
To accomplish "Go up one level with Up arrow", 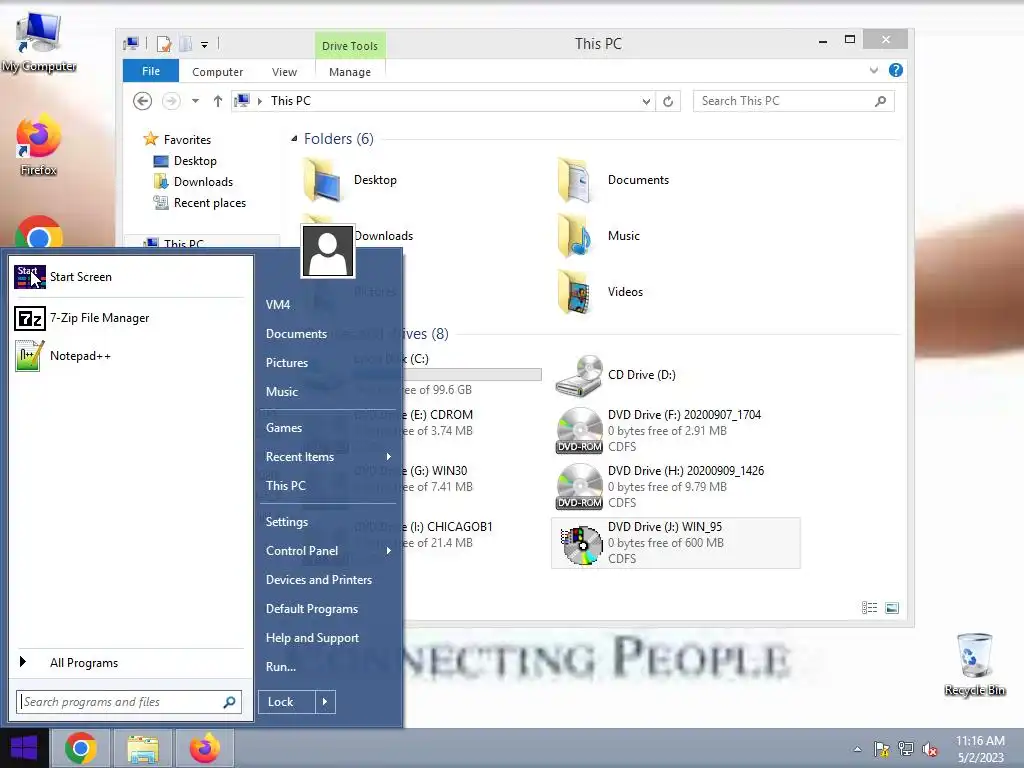I will (x=217, y=101).
